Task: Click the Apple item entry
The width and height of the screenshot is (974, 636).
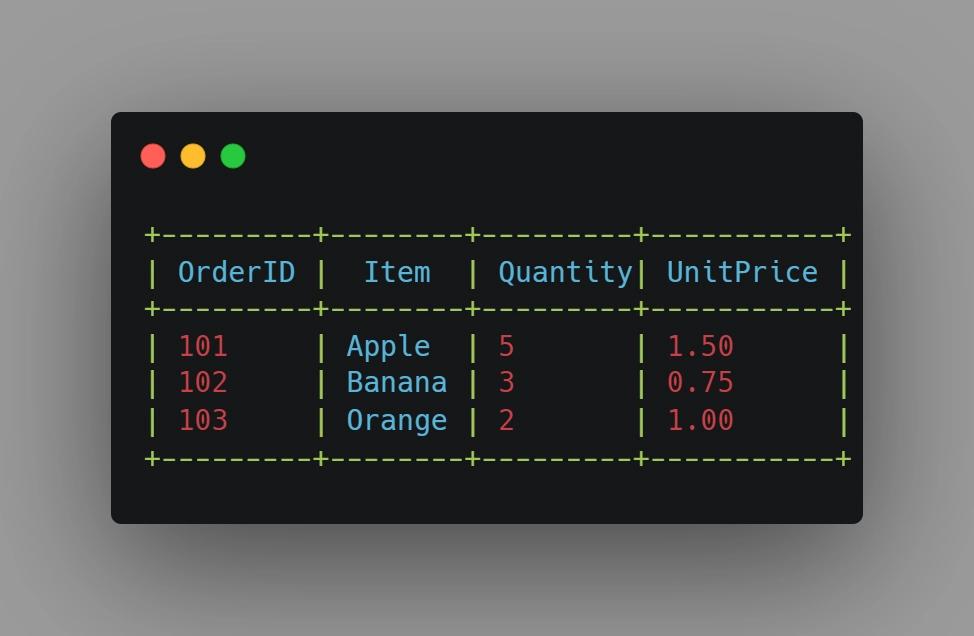Action: coord(388,345)
